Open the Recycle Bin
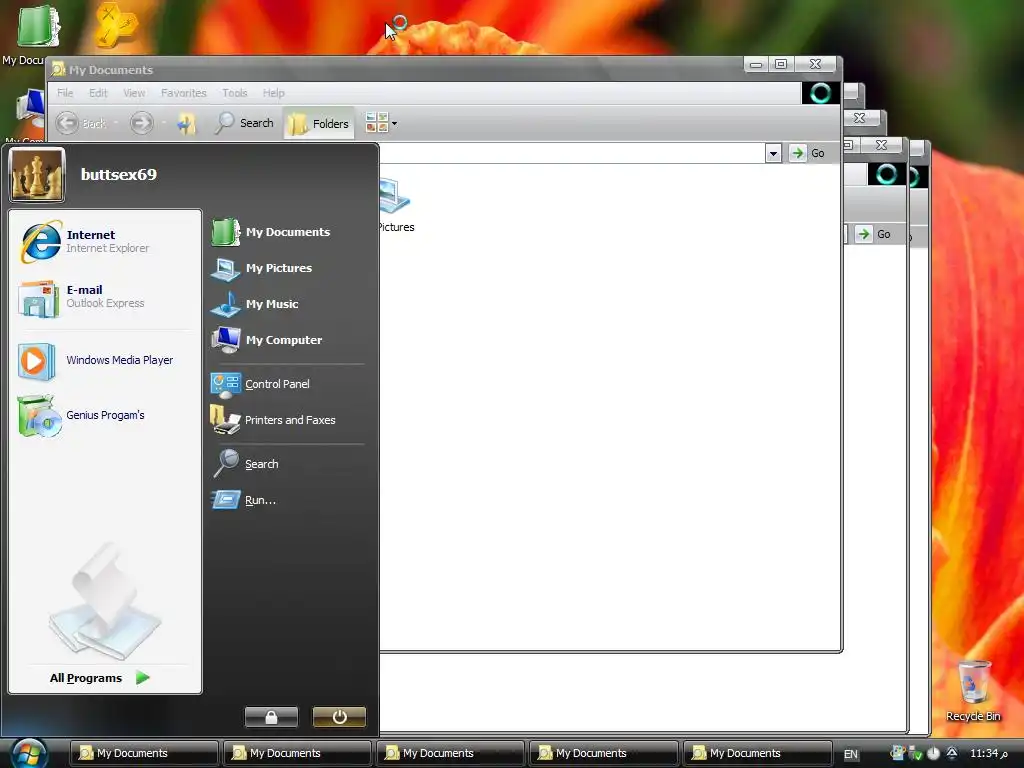 973,691
